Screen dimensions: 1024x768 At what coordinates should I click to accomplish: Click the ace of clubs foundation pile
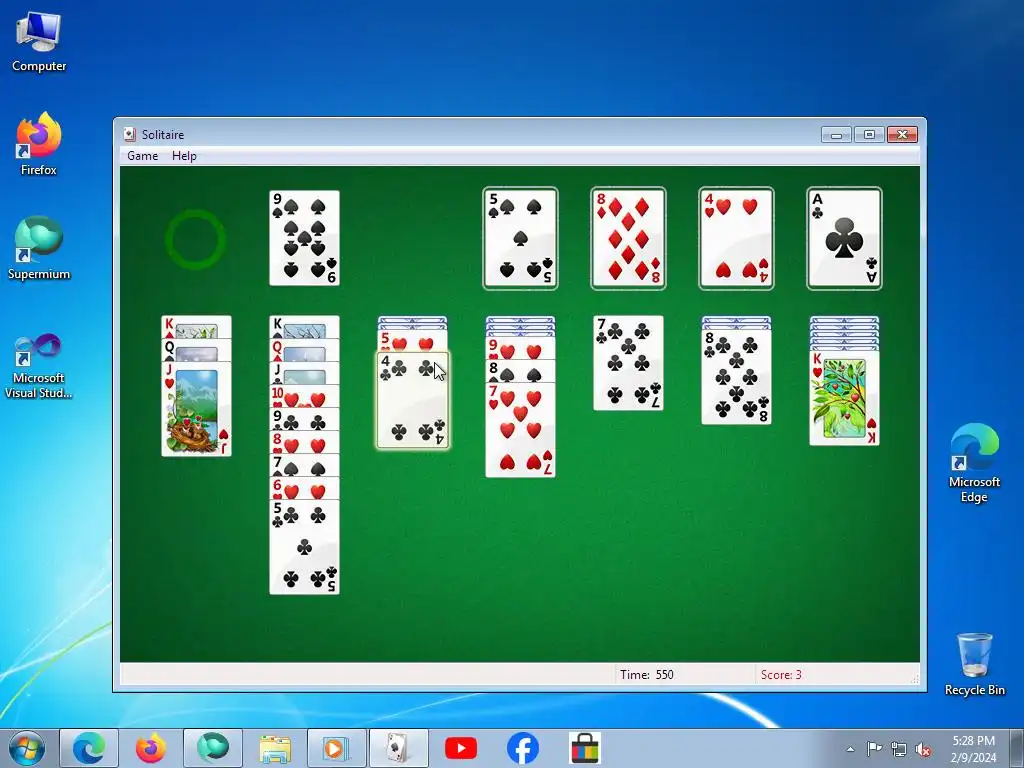(x=844, y=238)
